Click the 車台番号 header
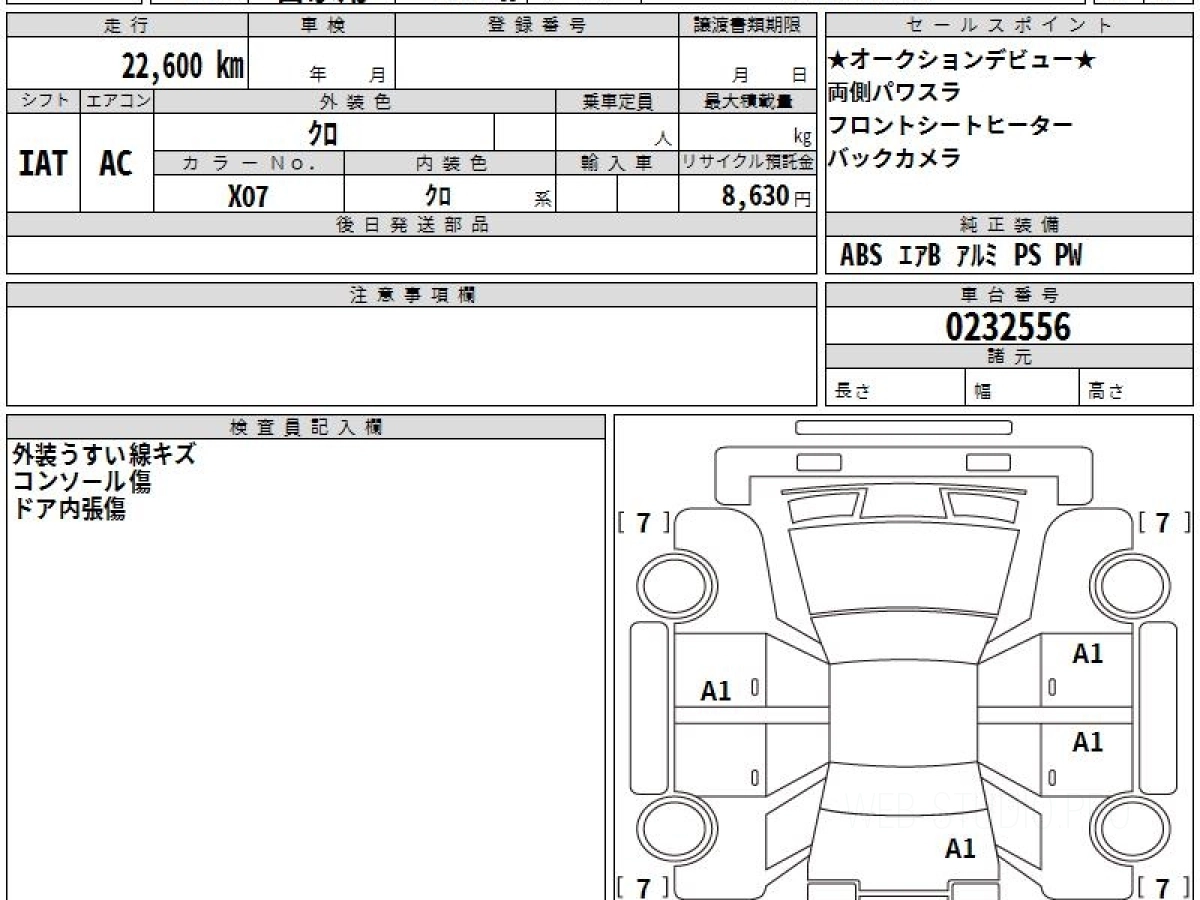1200x900 pixels. pos(1009,295)
